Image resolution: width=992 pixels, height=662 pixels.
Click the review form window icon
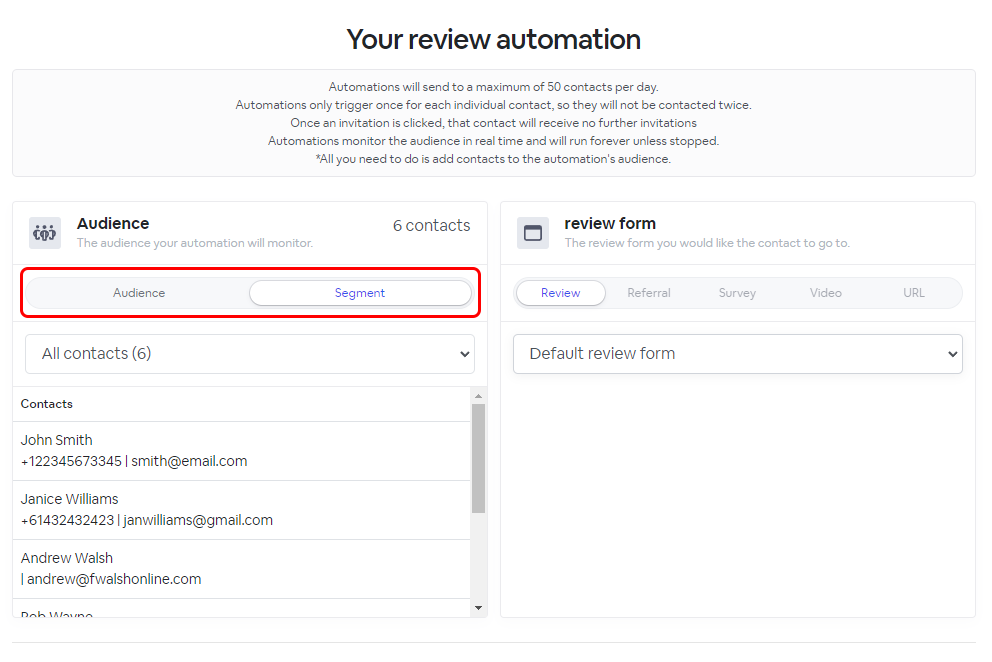[533, 233]
